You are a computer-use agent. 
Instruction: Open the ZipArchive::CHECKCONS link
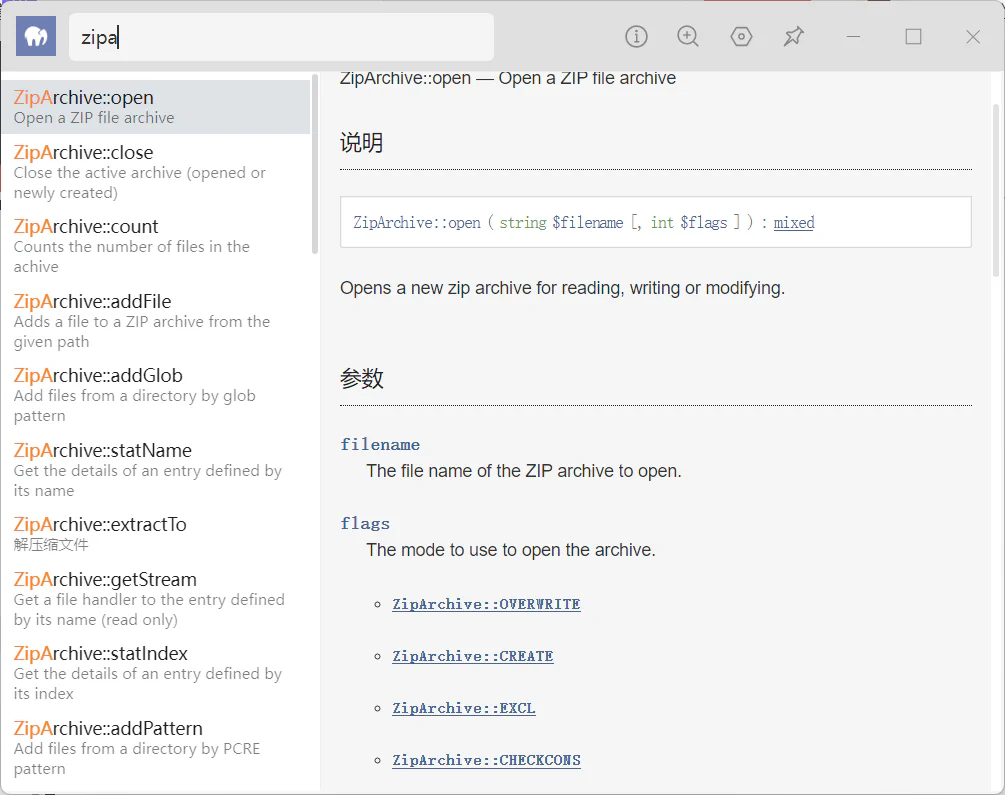point(486,760)
